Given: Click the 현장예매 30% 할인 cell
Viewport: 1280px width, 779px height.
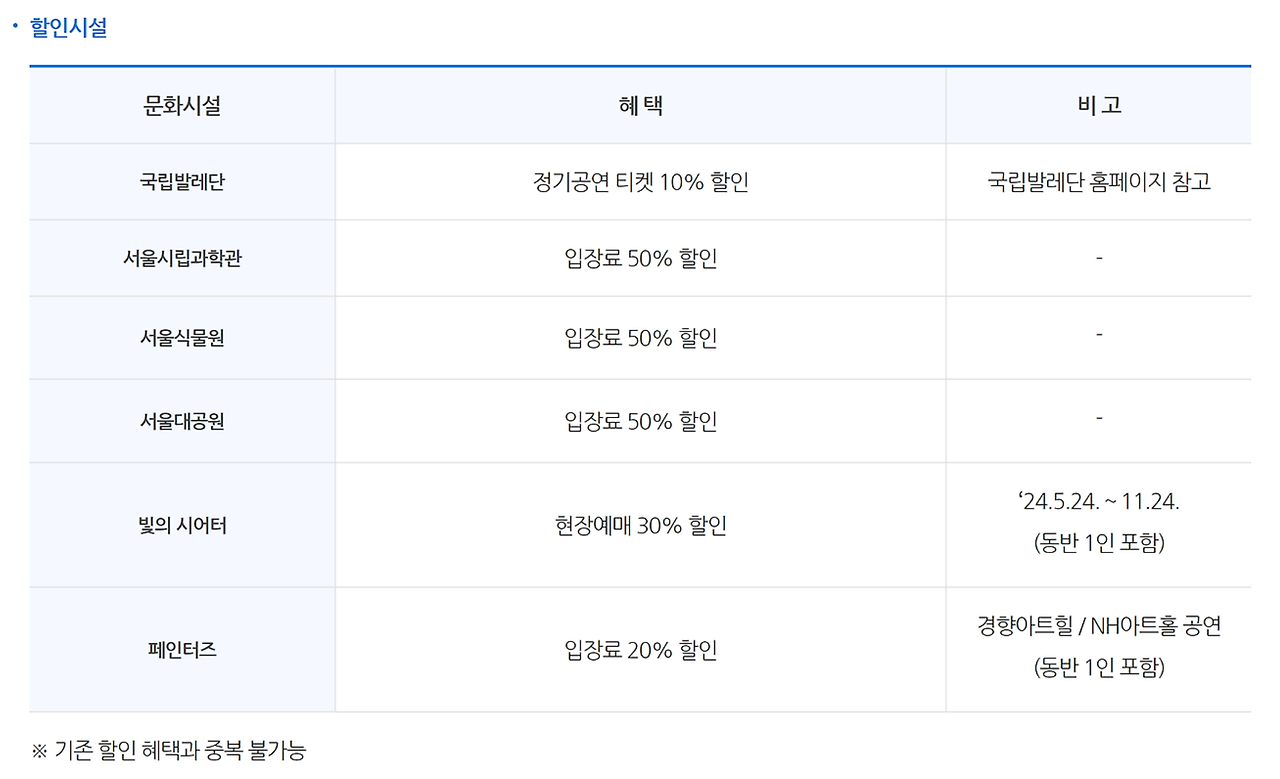Looking at the screenshot, I should 640,525.
